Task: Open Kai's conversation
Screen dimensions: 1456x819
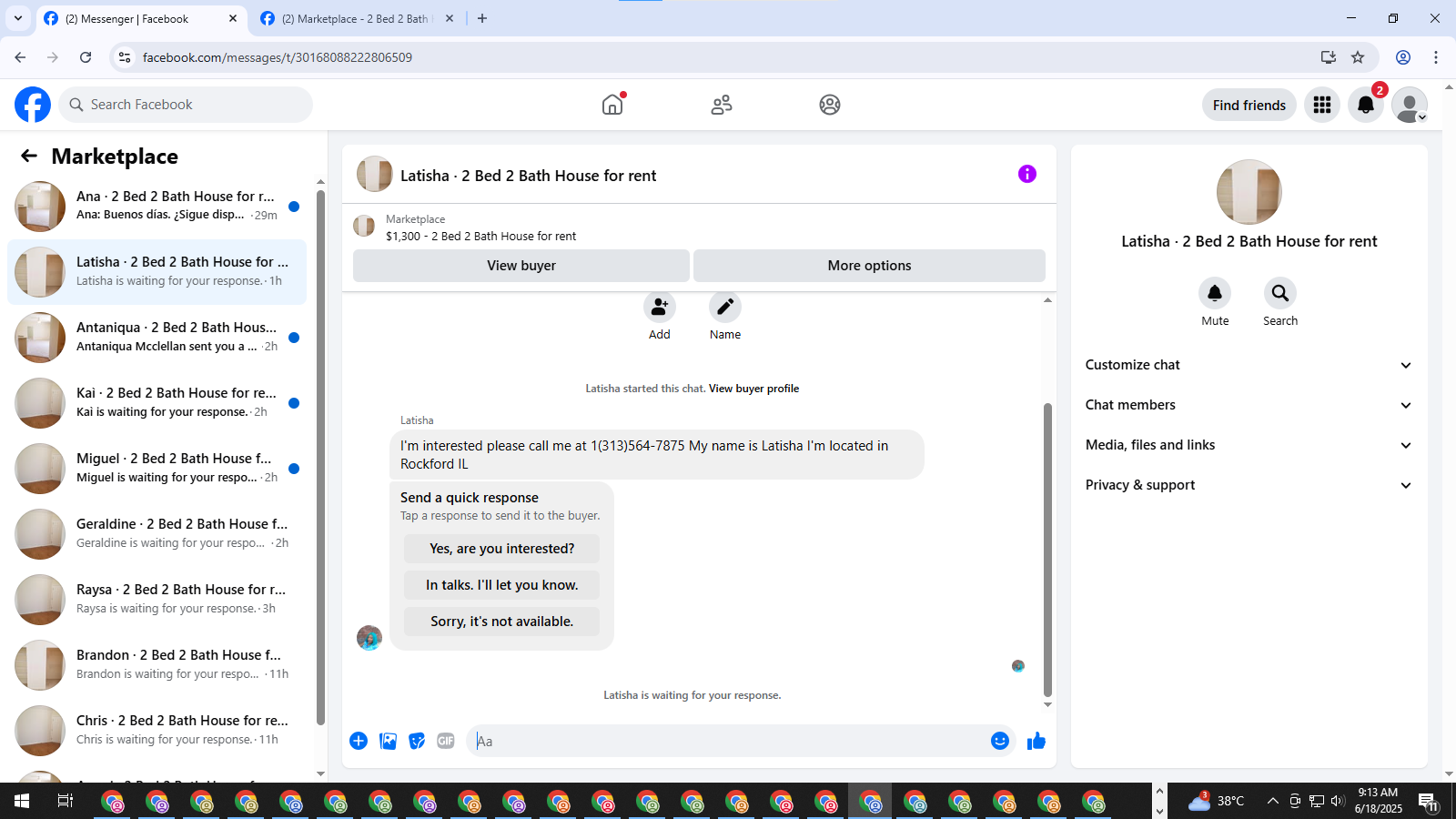Action: 157,403
